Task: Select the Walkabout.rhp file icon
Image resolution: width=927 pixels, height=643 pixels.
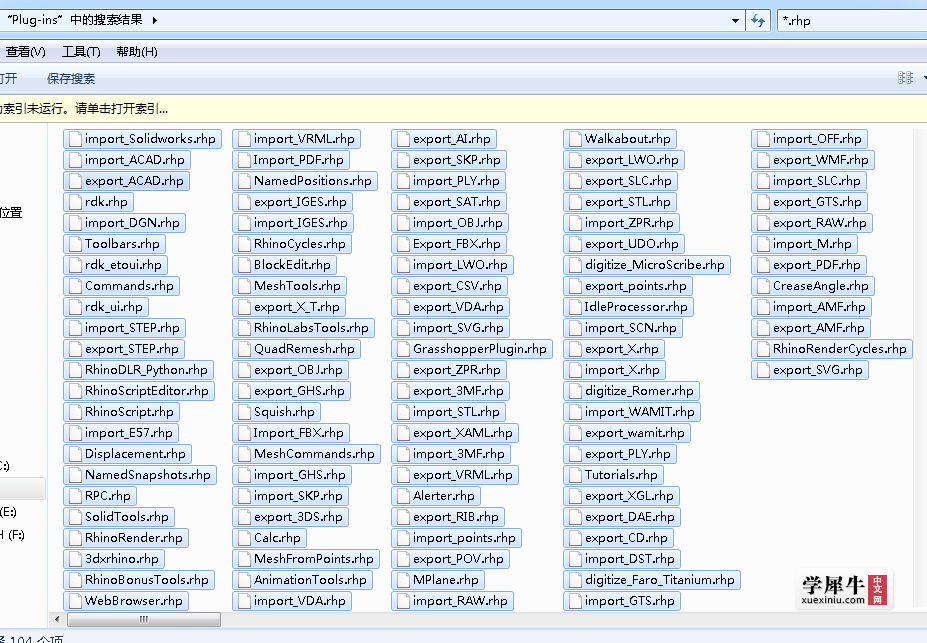Action: click(575, 139)
